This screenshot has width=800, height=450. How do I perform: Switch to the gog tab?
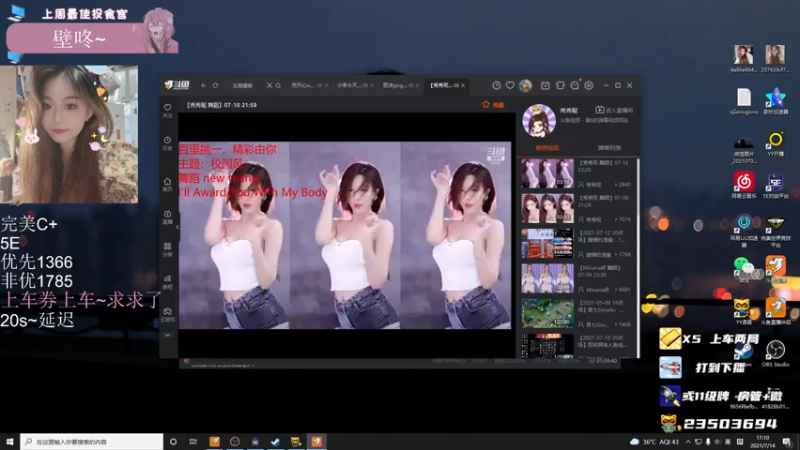click(x=396, y=85)
